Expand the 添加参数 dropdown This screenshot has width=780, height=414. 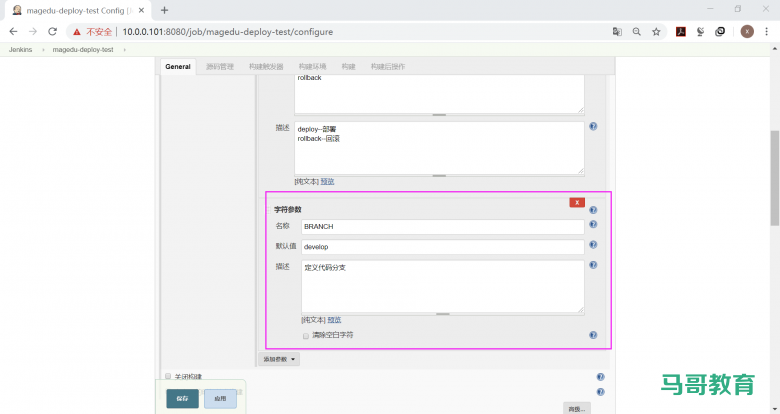[280, 359]
